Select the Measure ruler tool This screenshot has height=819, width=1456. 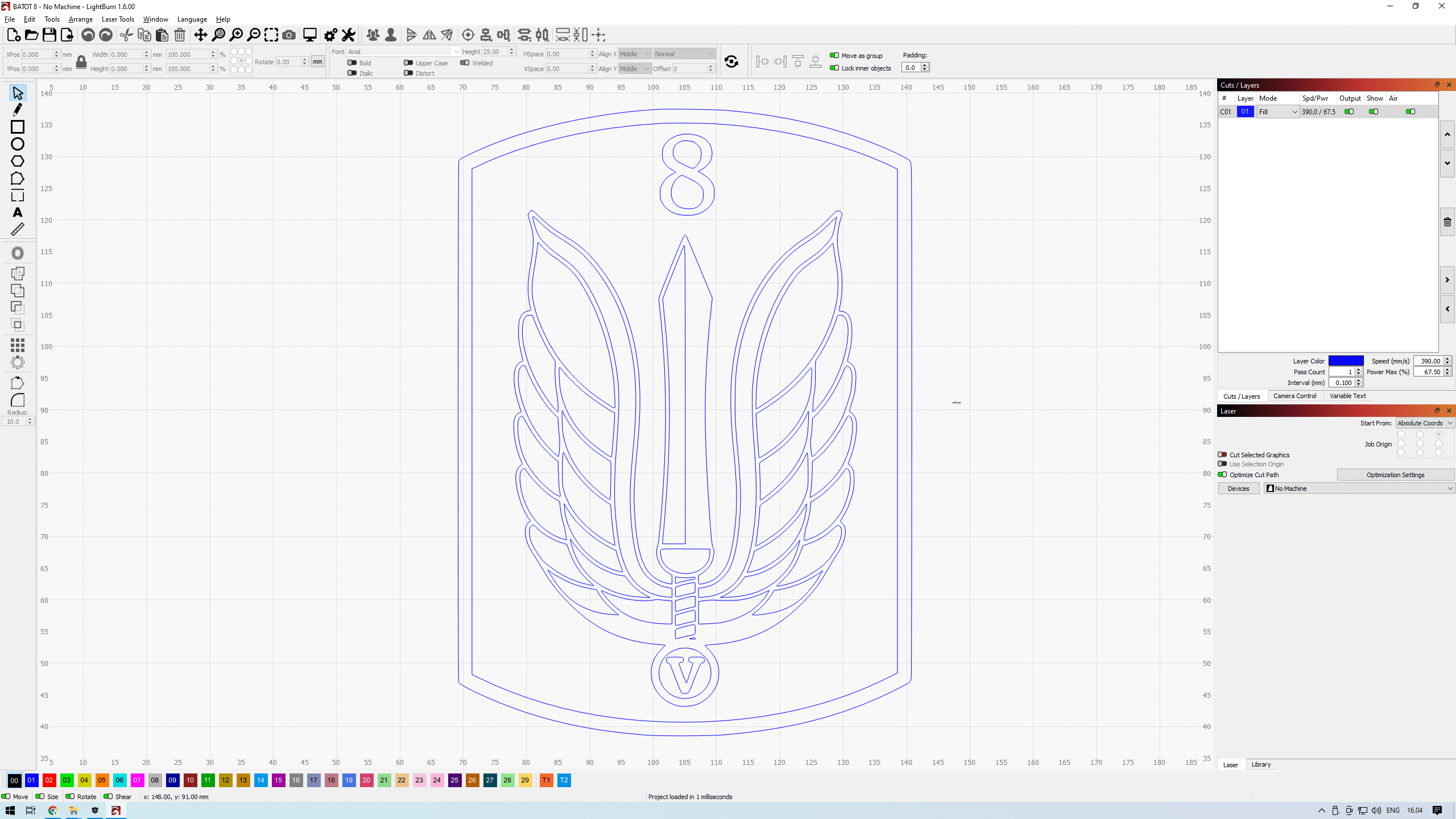18,230
